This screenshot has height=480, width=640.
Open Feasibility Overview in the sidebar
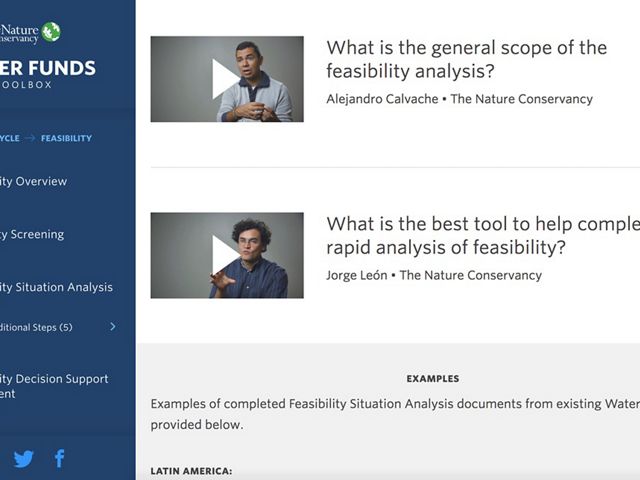point(34,181)
